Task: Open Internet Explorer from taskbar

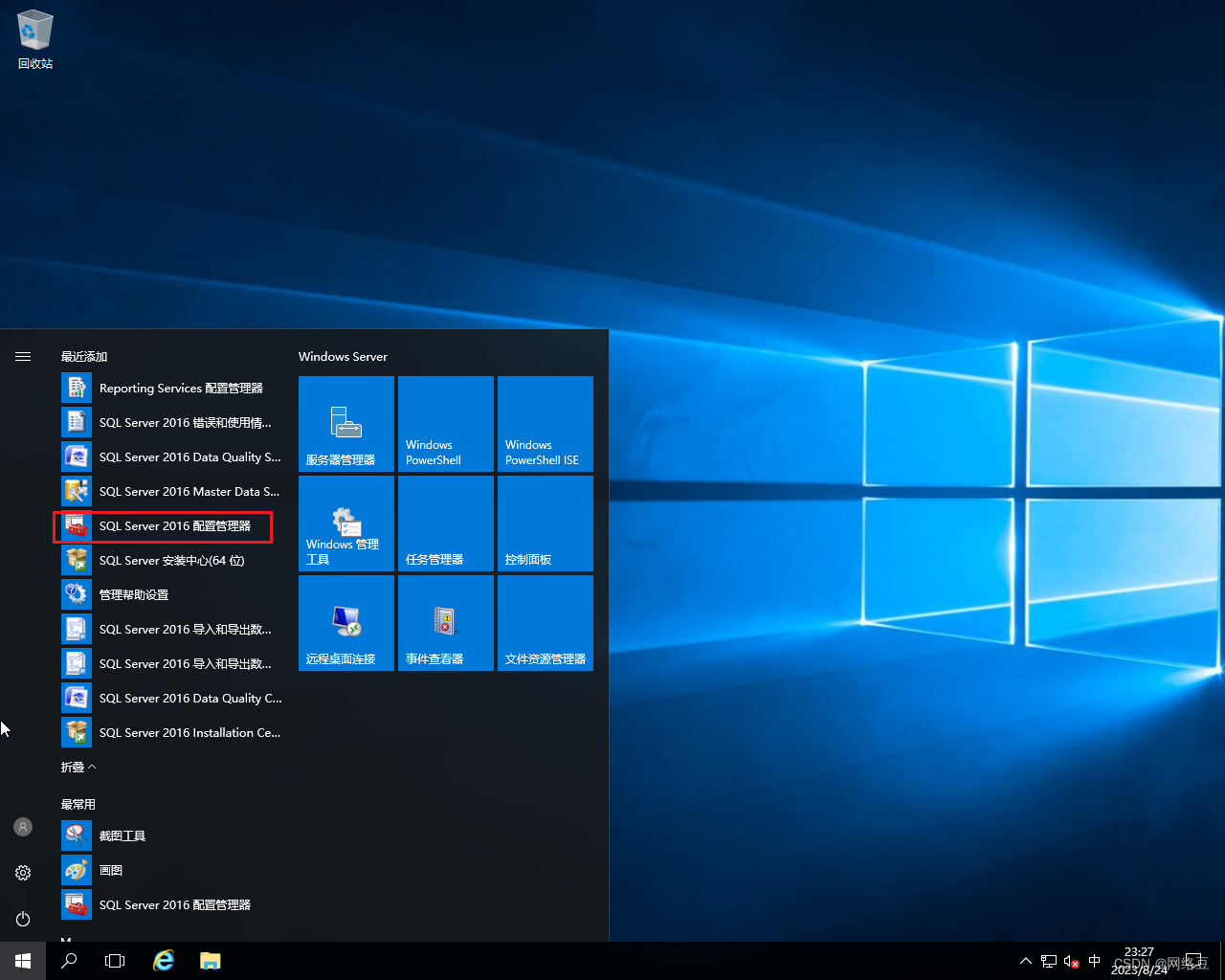Action: (164, 961)
